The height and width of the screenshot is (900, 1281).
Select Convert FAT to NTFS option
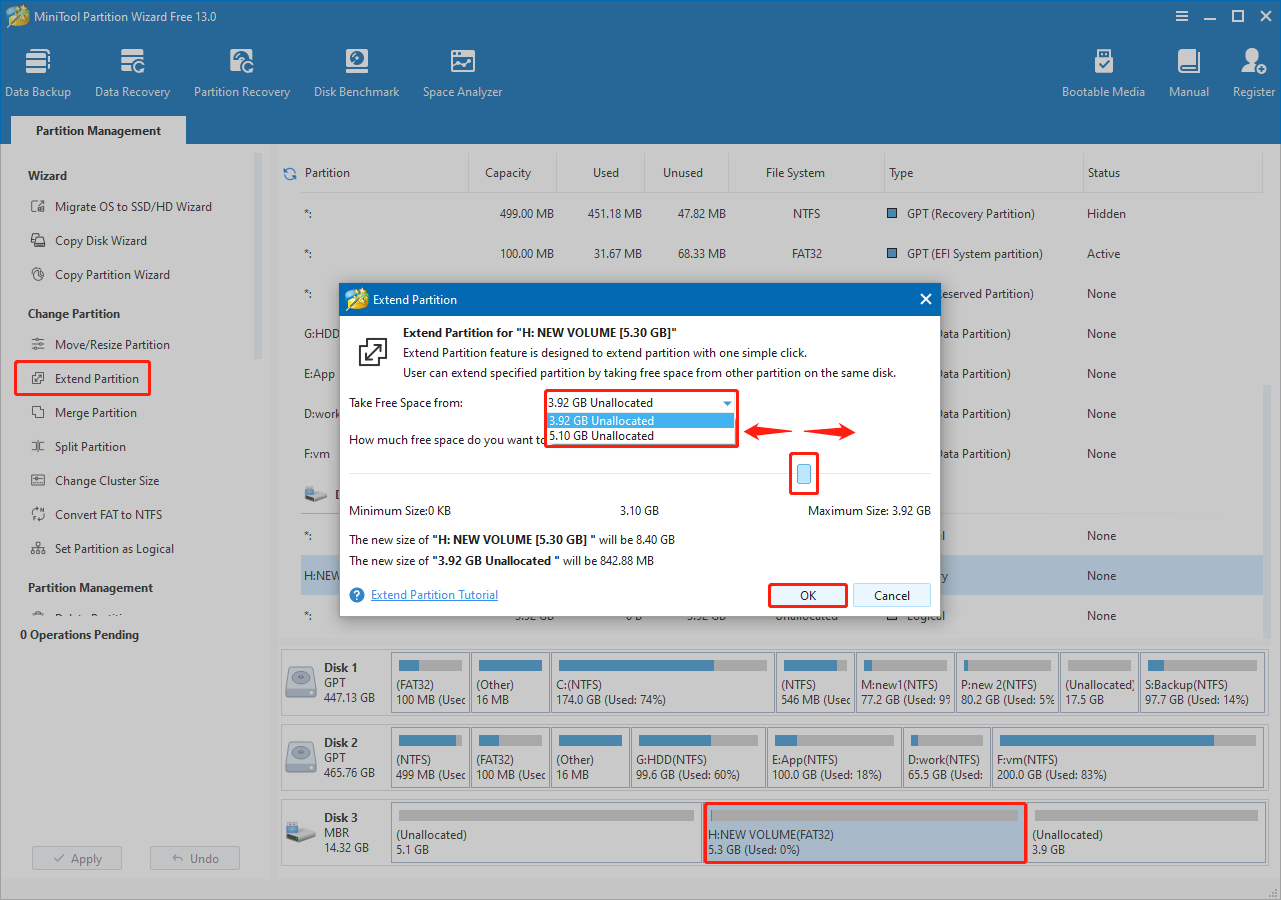click(x=109, y=514)
